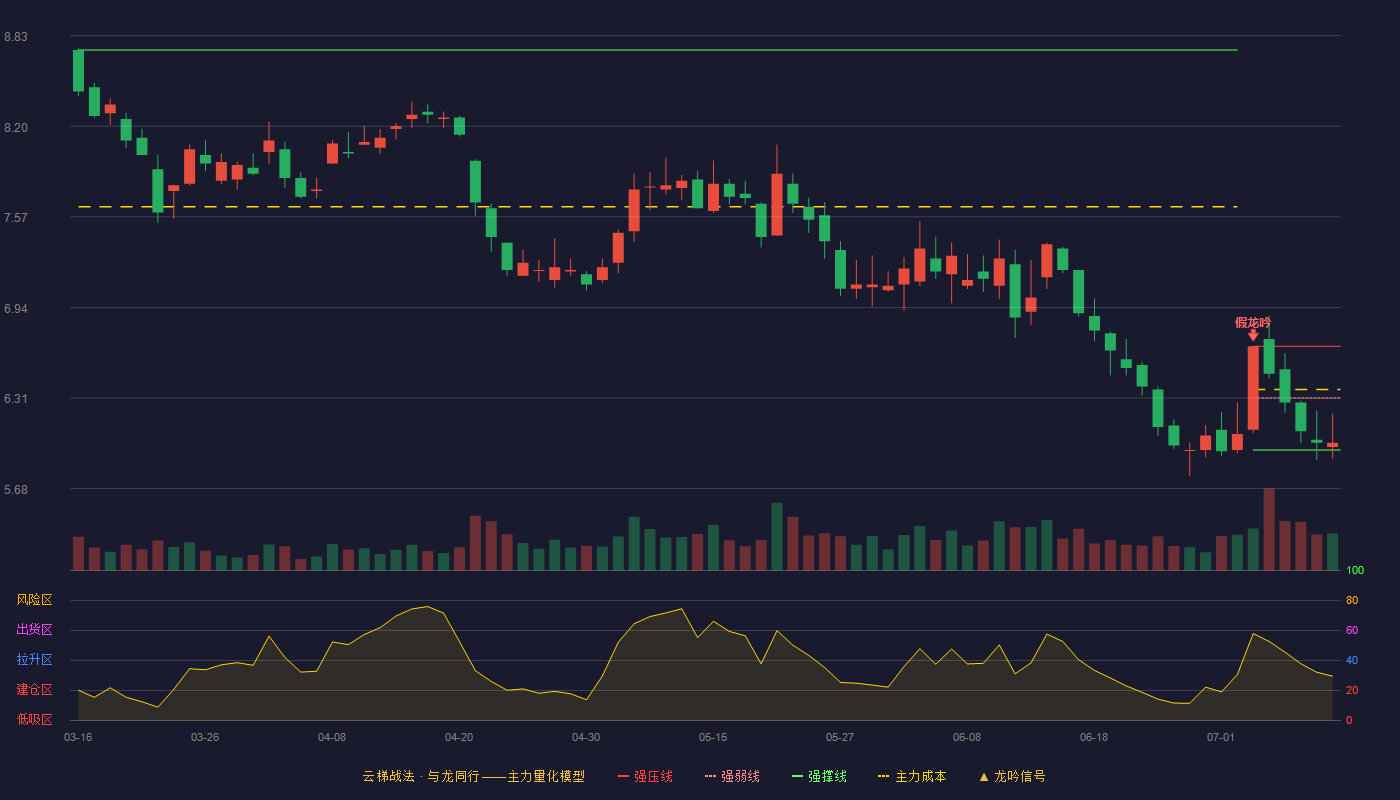1400x800 pixels.
Task: Click the 7.57 price axis label
Action: (16, 218)
